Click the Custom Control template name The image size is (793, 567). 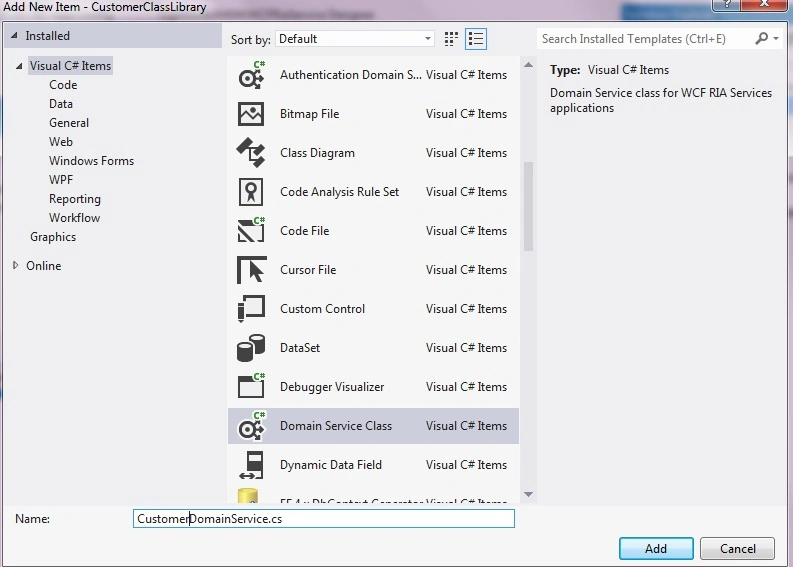point(322,309)
